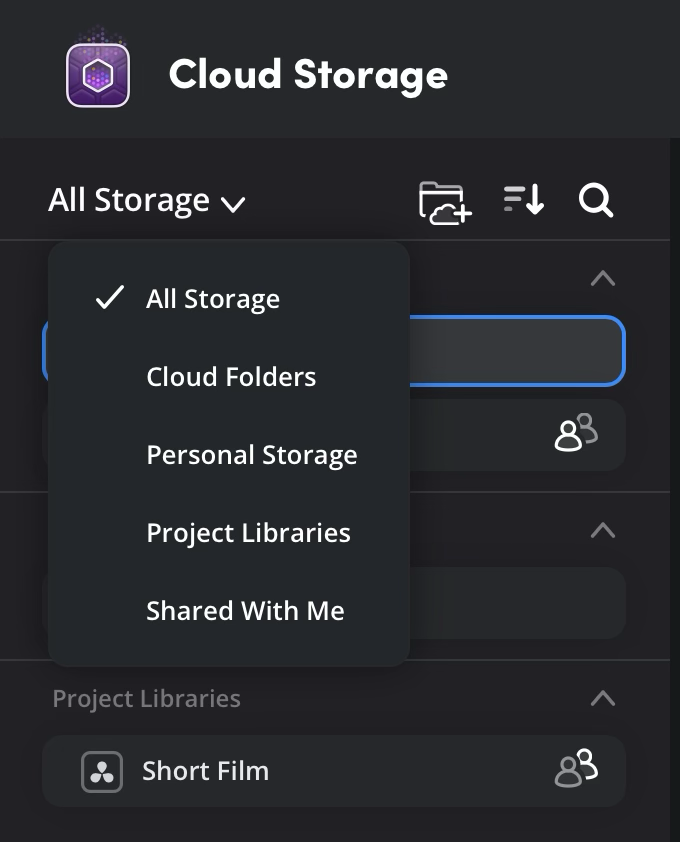This screenshot has width=680, height=842.
Task: Choose Personal Storage in the menu
Action: click(252, 454)
